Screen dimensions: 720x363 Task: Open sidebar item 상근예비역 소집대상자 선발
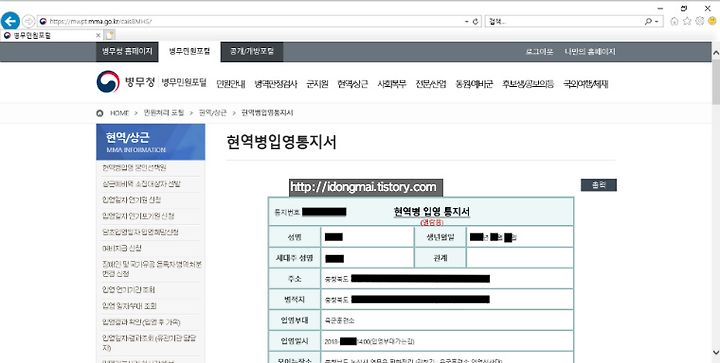(141, 184)
